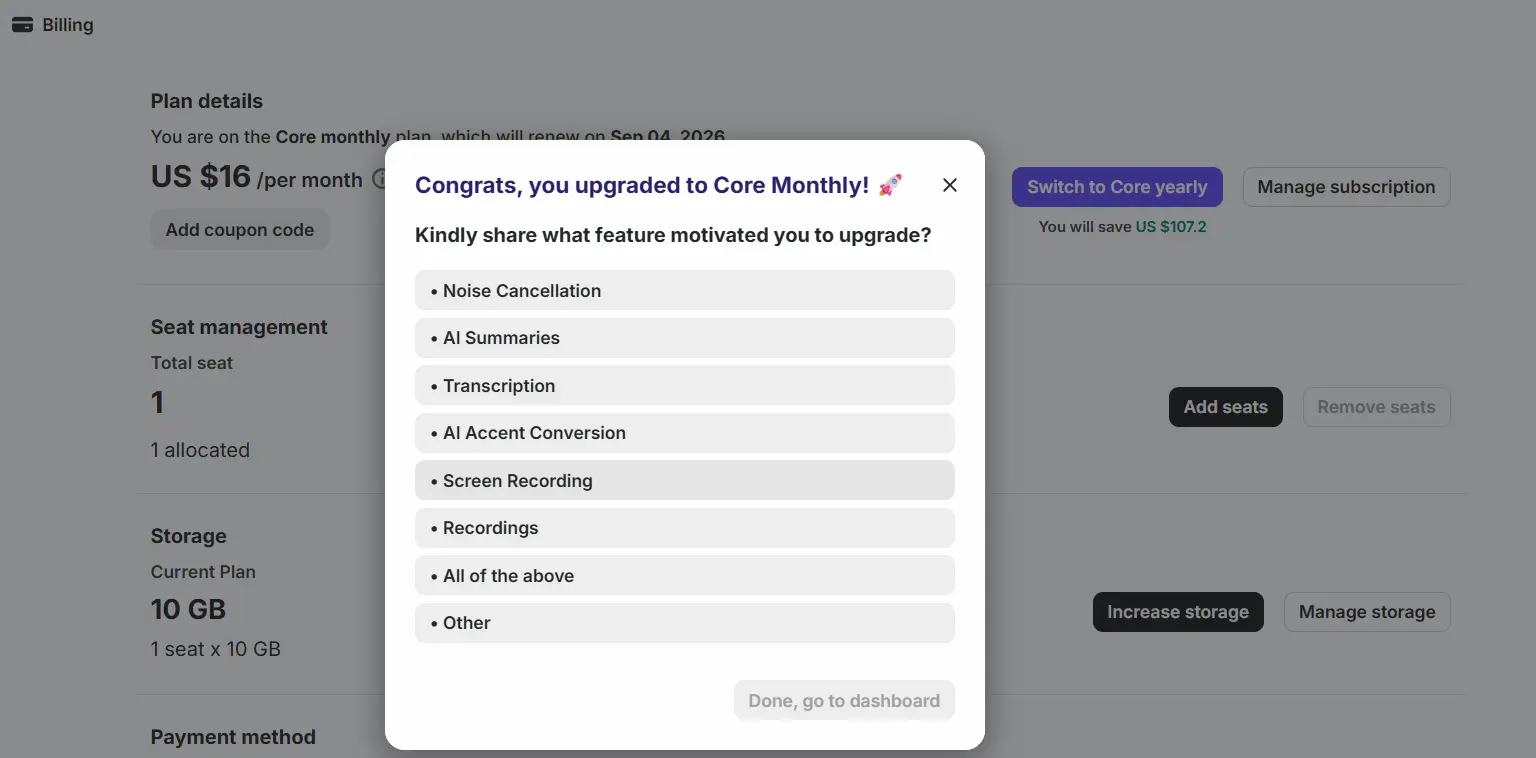This screenshot has height=758, width=1536.
Task: Switch to Core yearly plan
Action: pyautogui.click(x=1117, y=187)
